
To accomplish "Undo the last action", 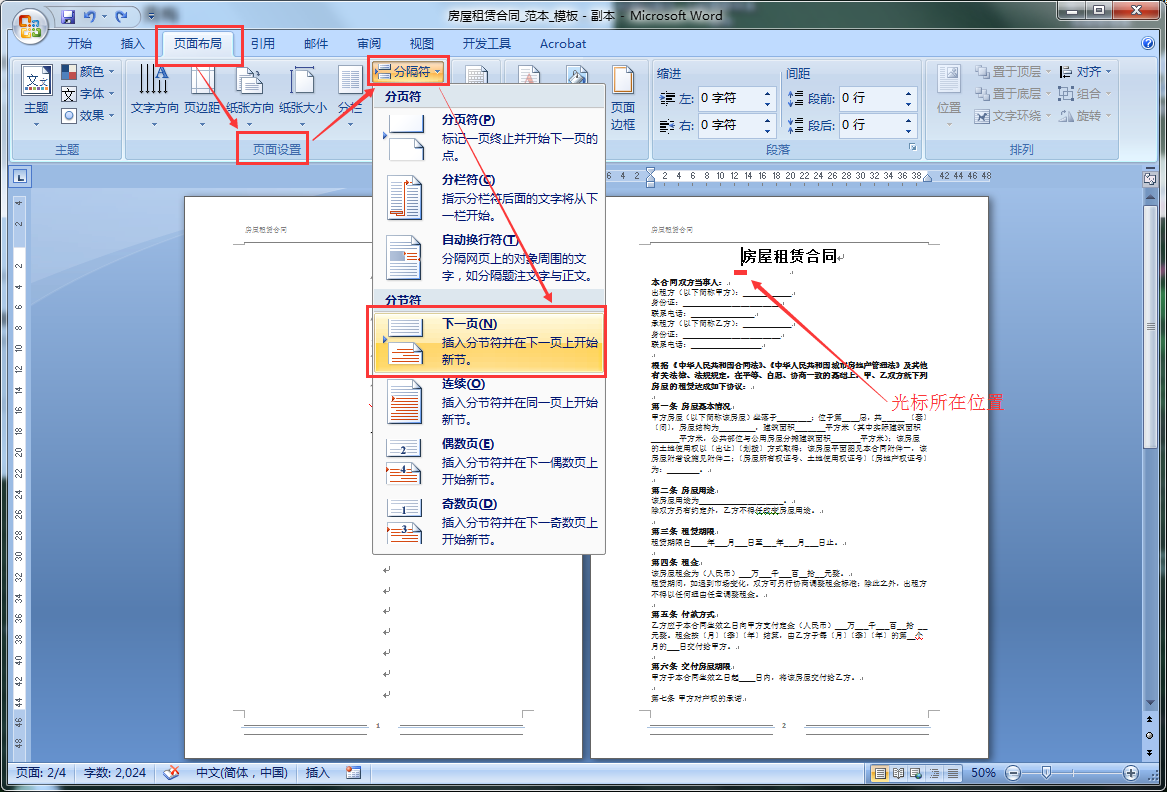I will [x=89, y=15].
